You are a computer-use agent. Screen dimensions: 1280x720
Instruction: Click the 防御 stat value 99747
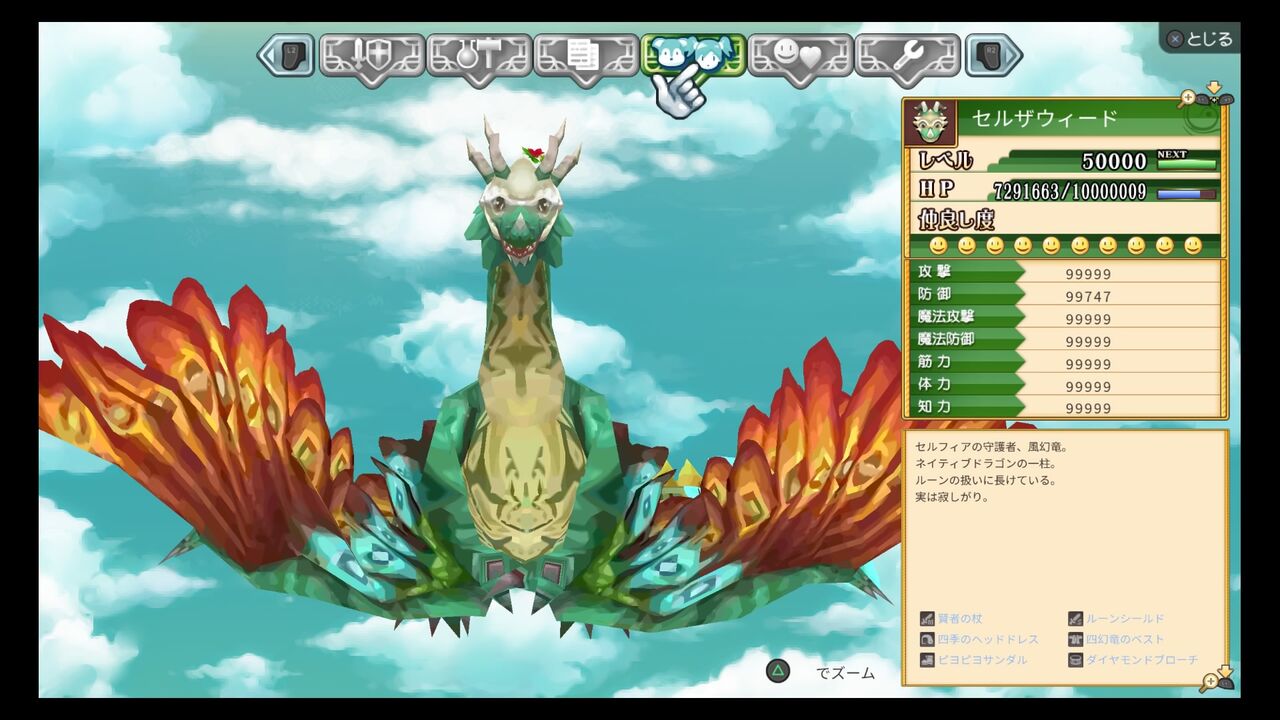[1088, 297]
